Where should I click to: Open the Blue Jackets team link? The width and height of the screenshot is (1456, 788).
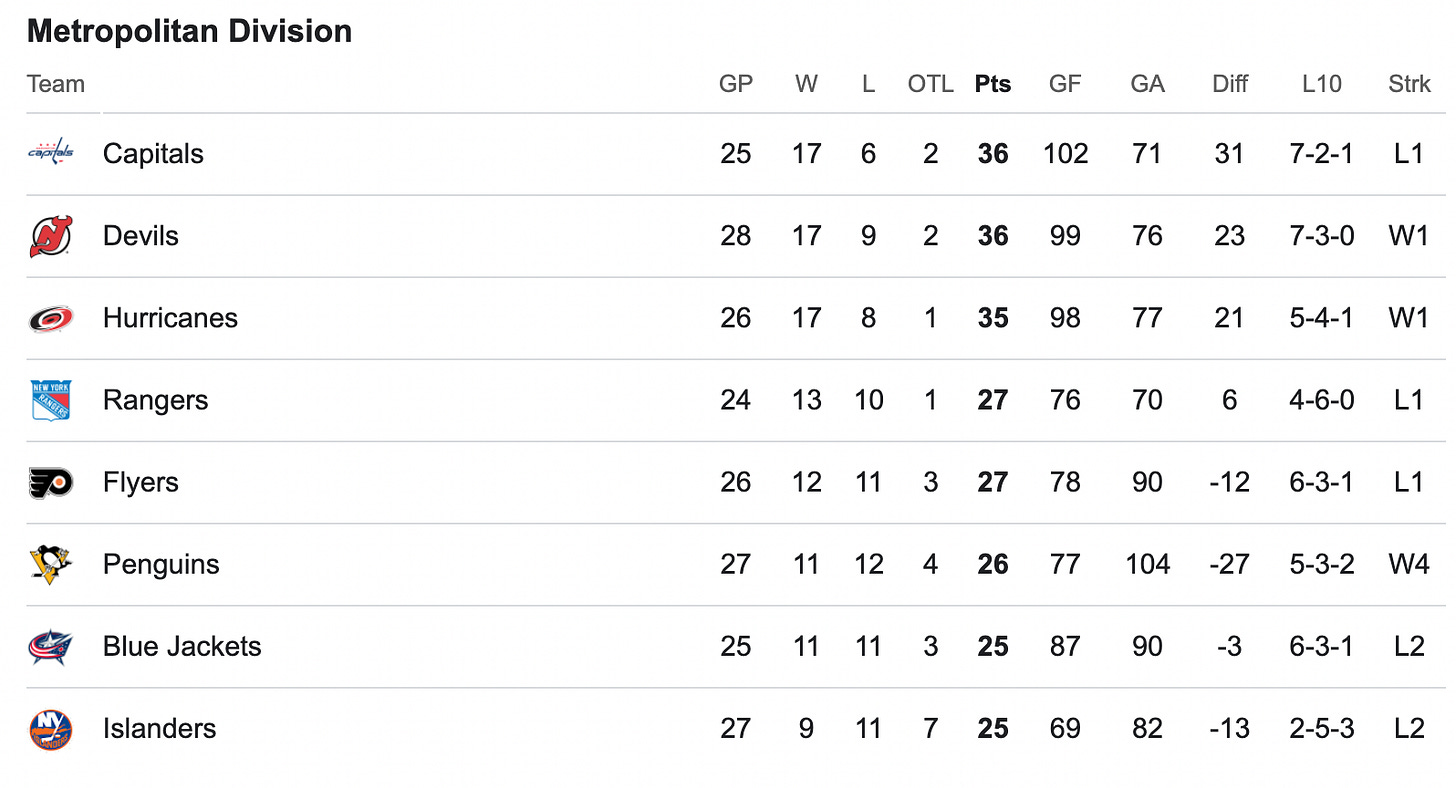point(182,646)
